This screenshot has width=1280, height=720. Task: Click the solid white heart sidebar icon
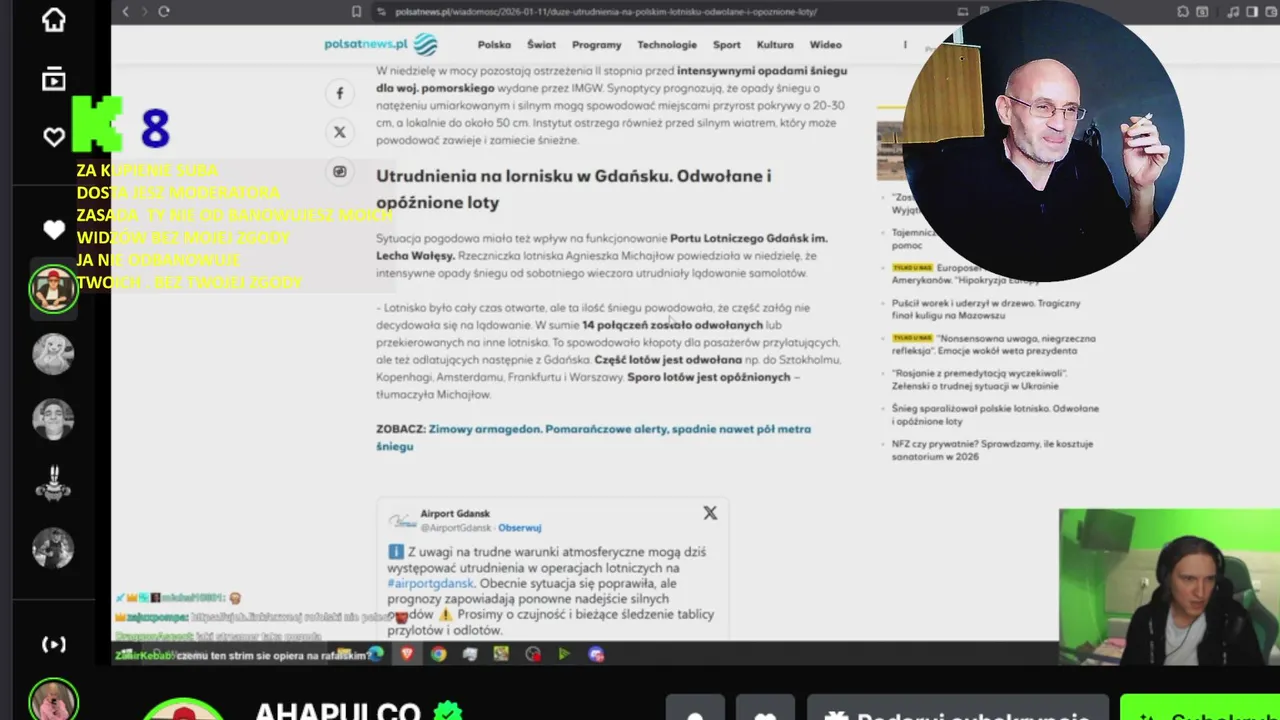point(54,230)
